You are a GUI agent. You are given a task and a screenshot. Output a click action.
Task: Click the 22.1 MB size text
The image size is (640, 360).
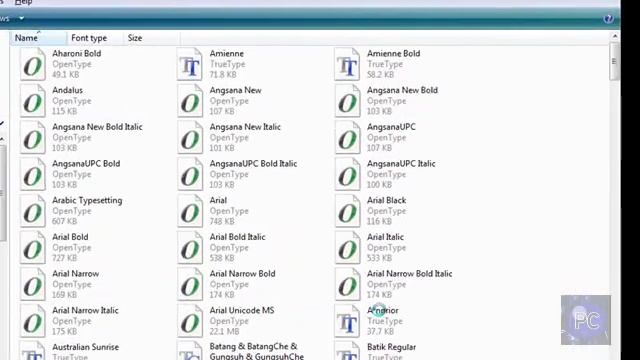[x=224, y=332]
